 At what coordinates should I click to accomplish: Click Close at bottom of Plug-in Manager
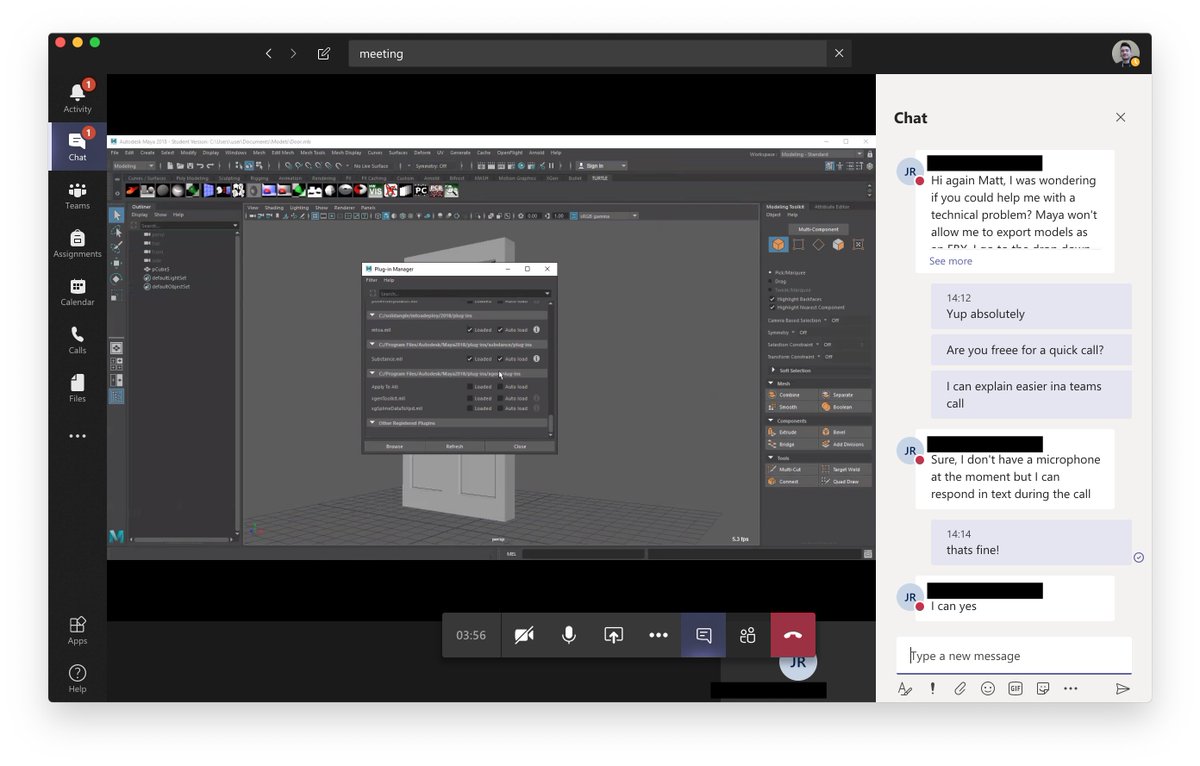pyautogui.click(x=520, y=446)
